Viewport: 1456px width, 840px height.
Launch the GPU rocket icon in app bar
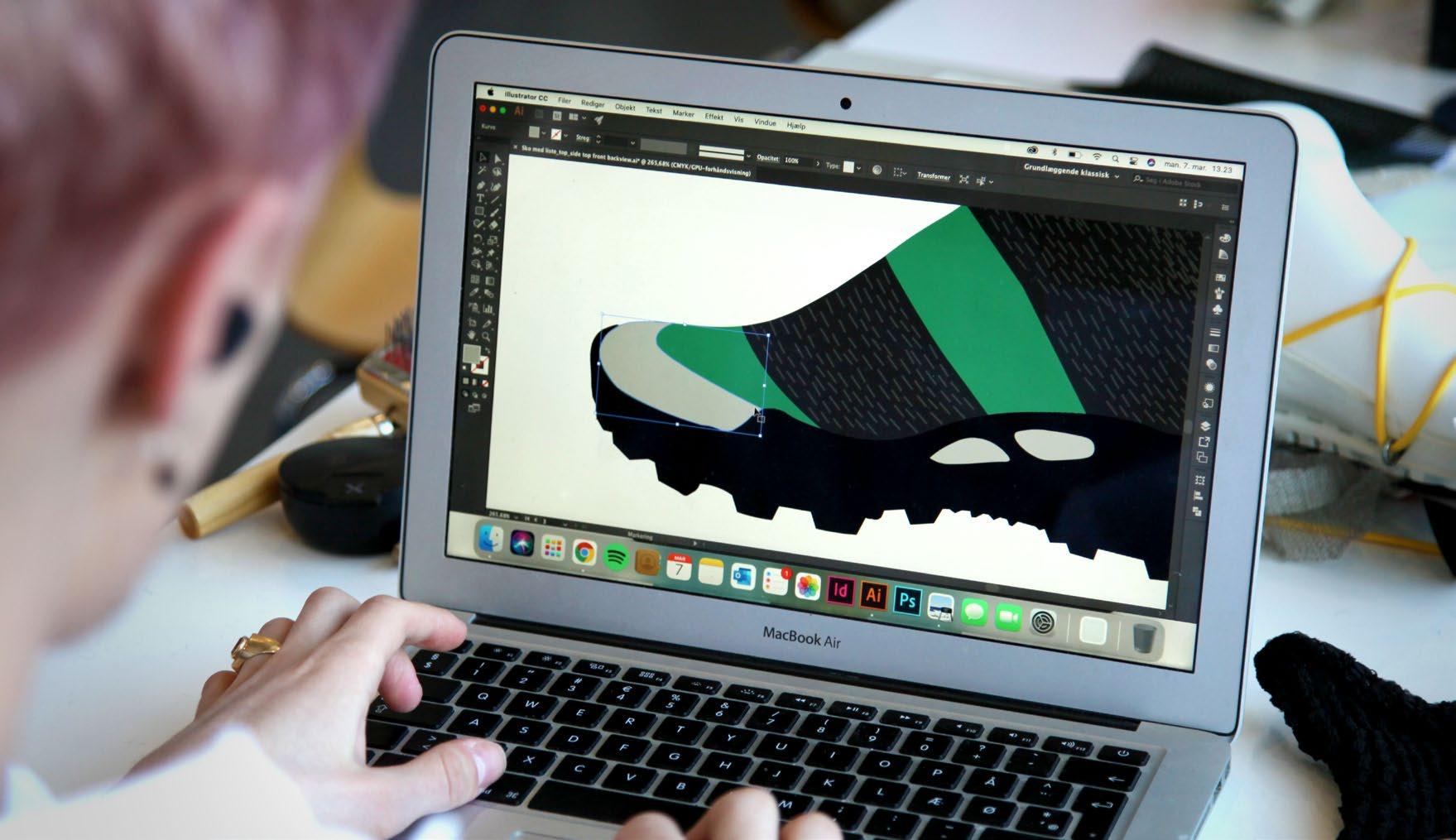pyautogui.click(x=598, y=121)
